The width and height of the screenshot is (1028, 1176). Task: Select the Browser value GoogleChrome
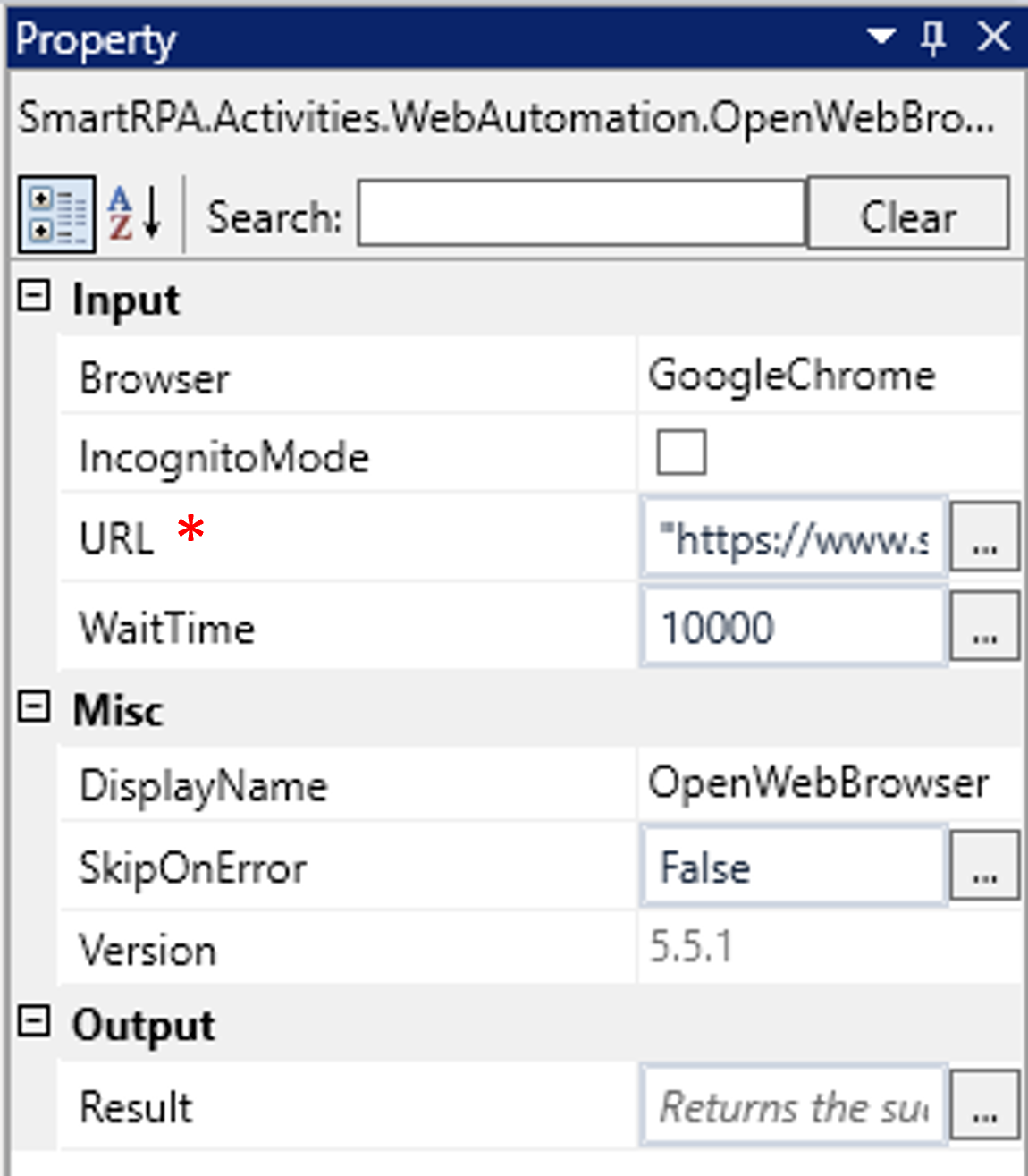click(792, 376)
